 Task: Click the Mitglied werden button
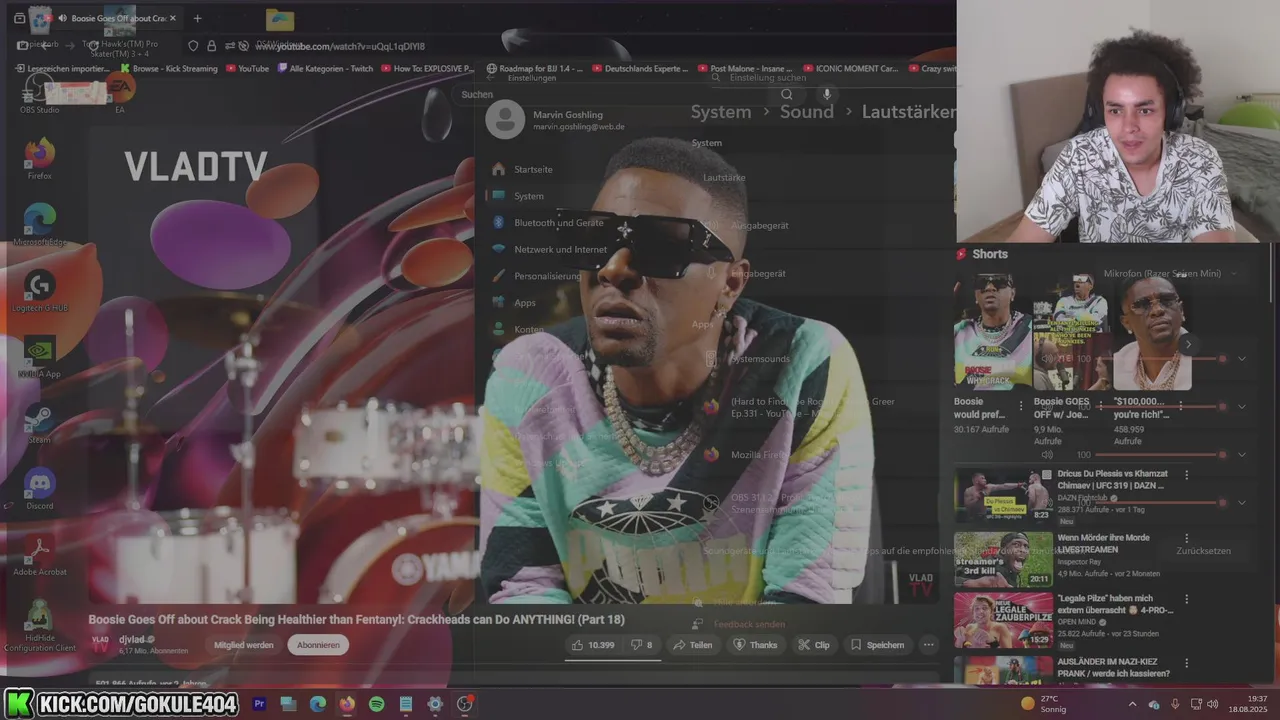pos(244,645)
